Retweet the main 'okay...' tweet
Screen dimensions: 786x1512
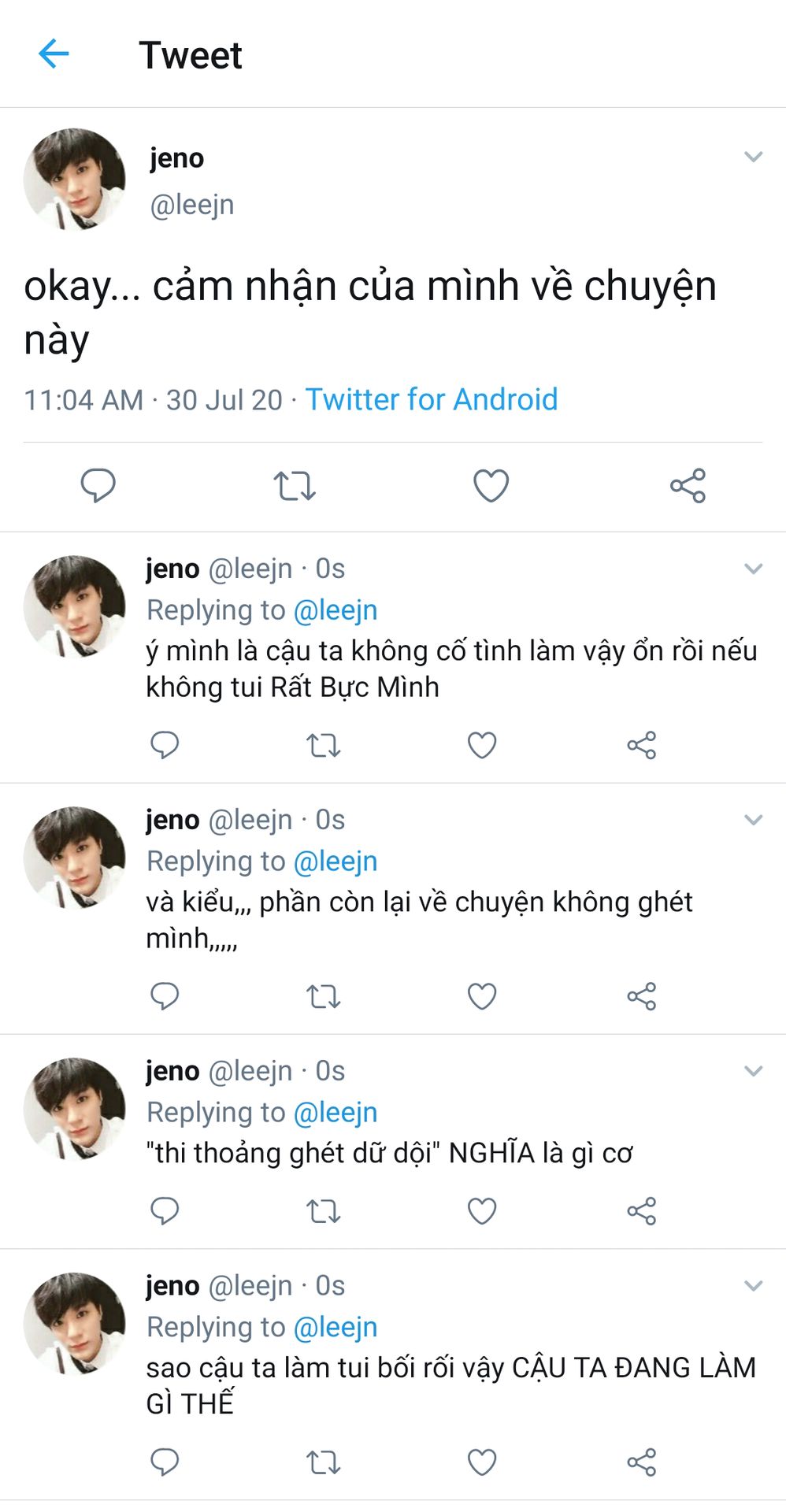coord(295,485)
